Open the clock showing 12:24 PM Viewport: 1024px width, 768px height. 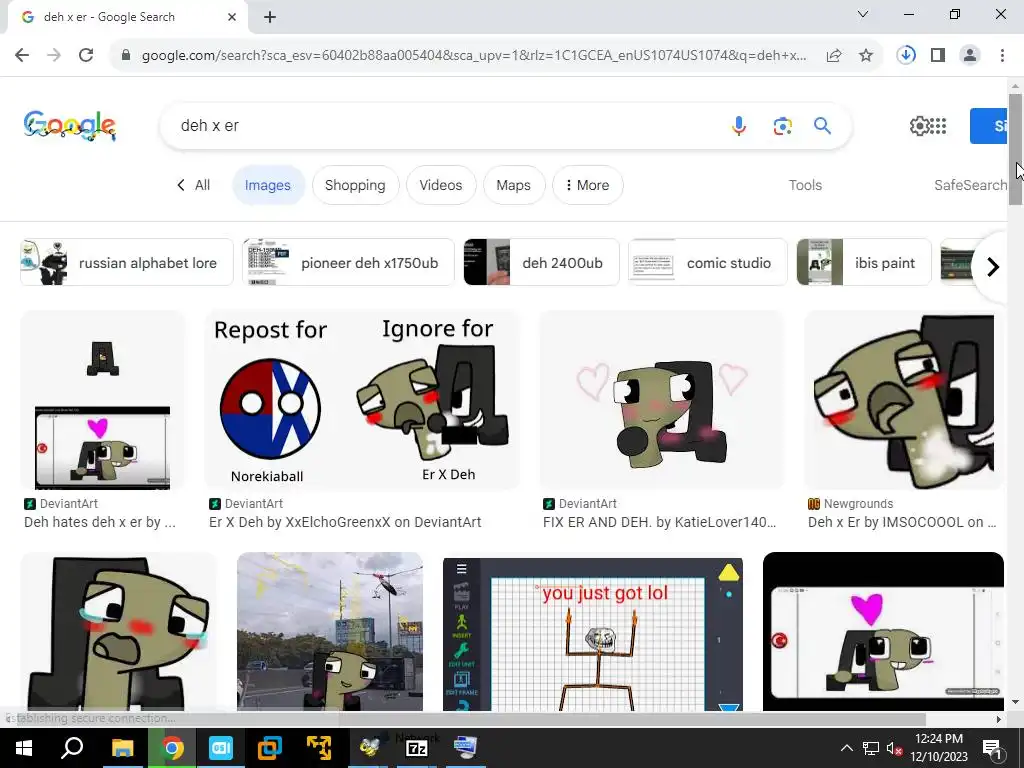click(x=938, y=748)
